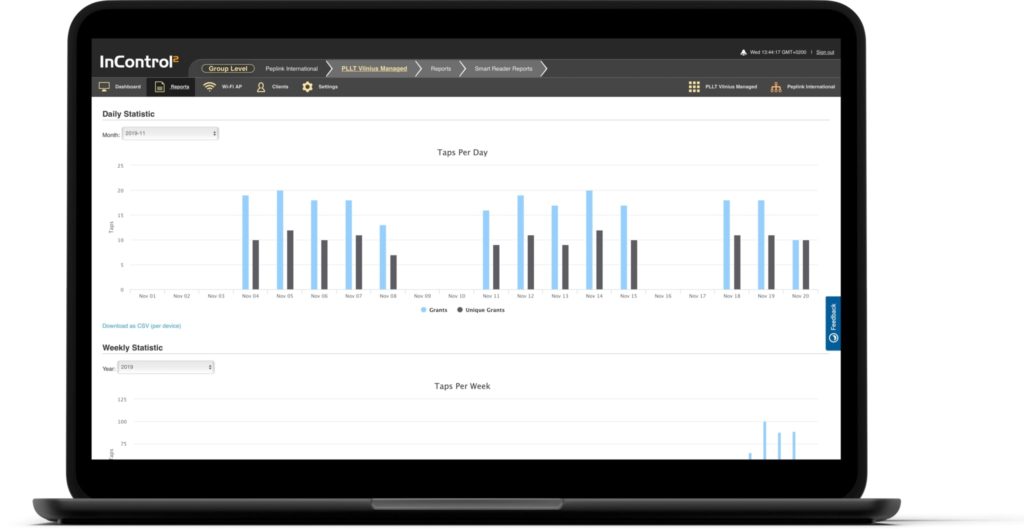Open the Feedback side tab
The width and height of the screenshot is (1024, 529).
click(833, 323)
